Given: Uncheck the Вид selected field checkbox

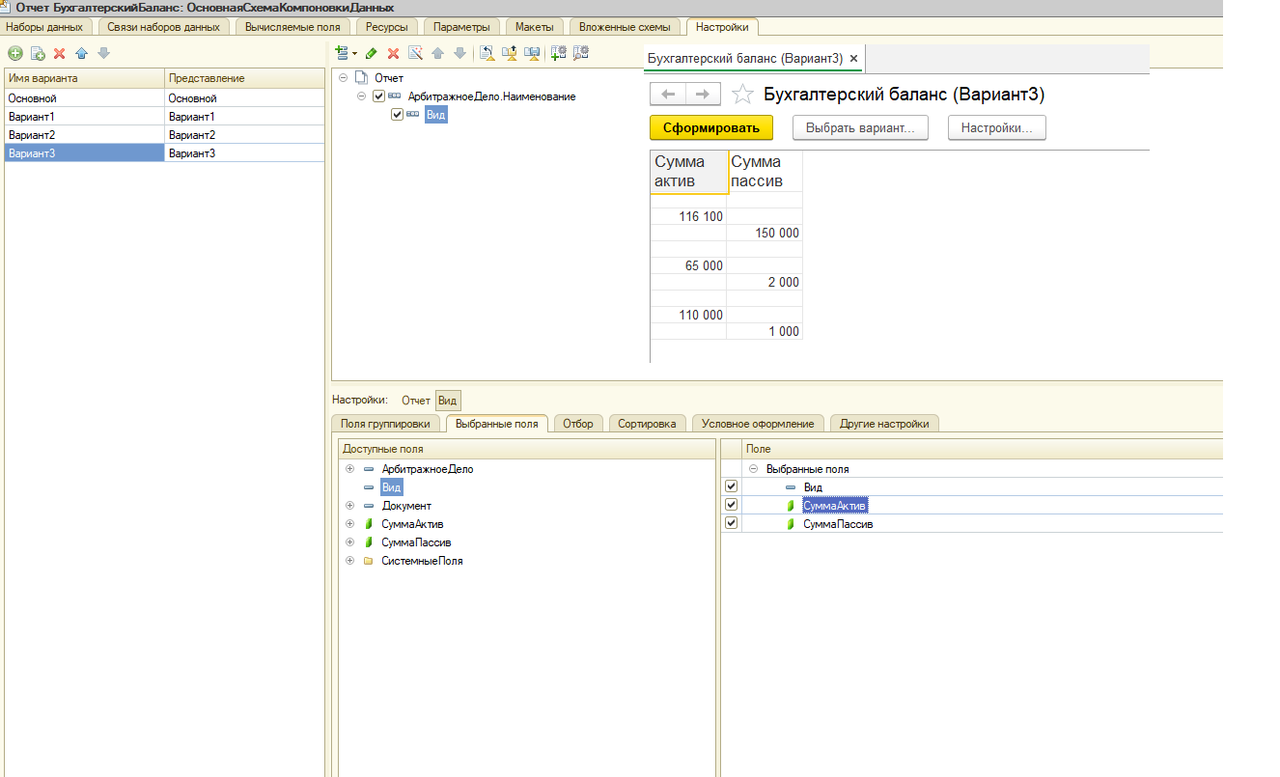Looking at the screenshot, I should pyautogui.click(x=731, y=486).
